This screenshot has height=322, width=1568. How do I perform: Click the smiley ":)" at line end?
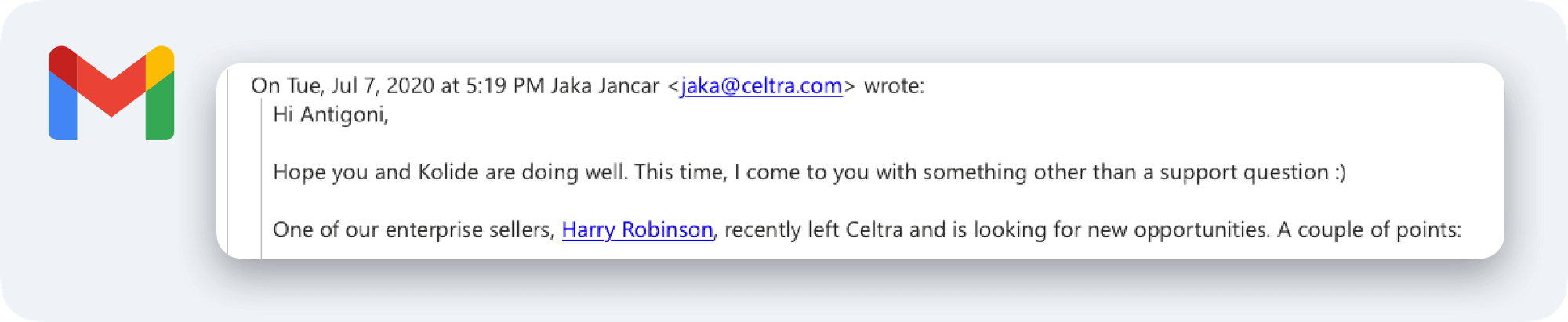(x=1341, y=172)
